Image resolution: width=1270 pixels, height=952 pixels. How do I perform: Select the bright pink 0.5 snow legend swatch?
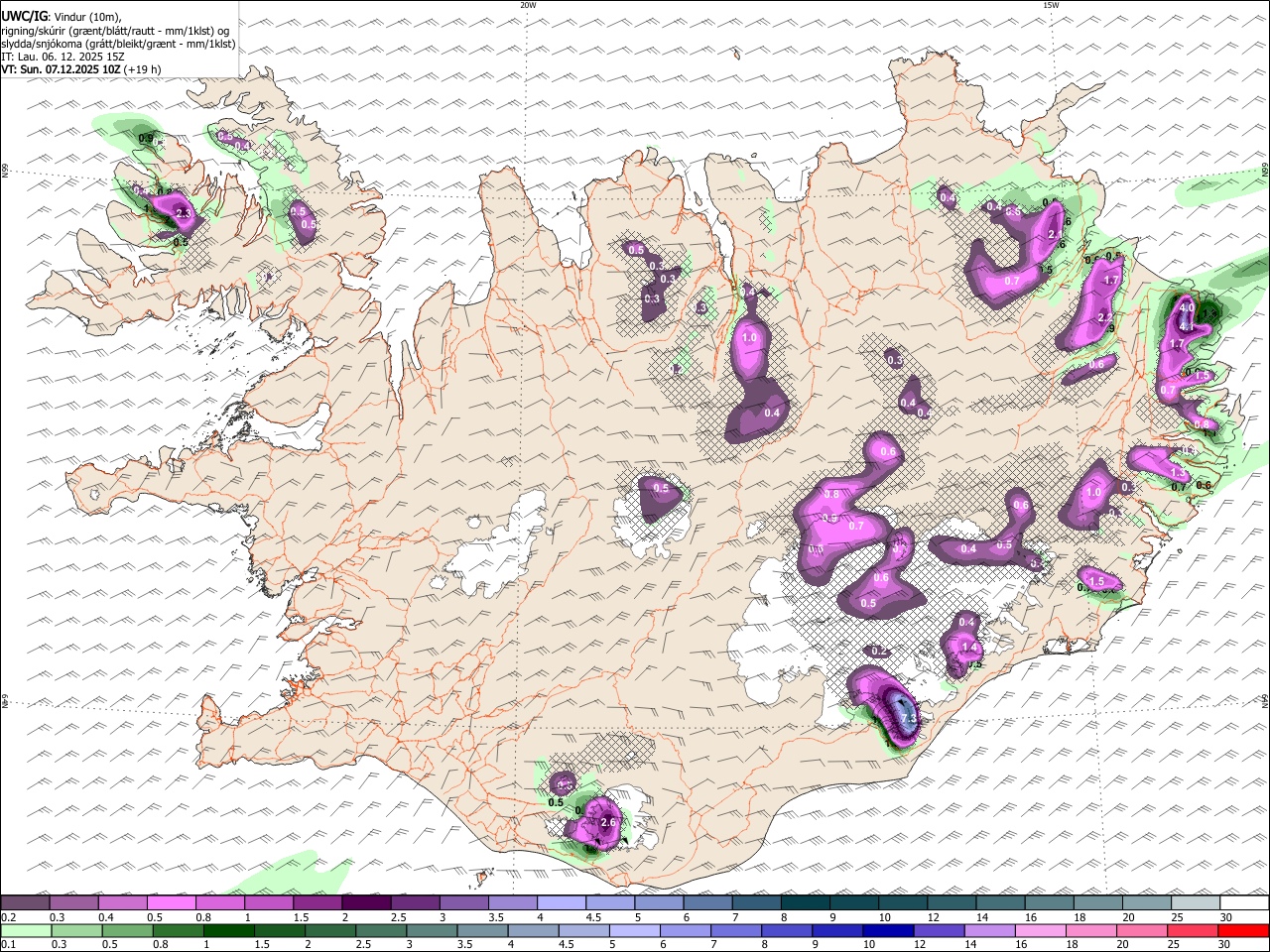(x=172, y=903)
